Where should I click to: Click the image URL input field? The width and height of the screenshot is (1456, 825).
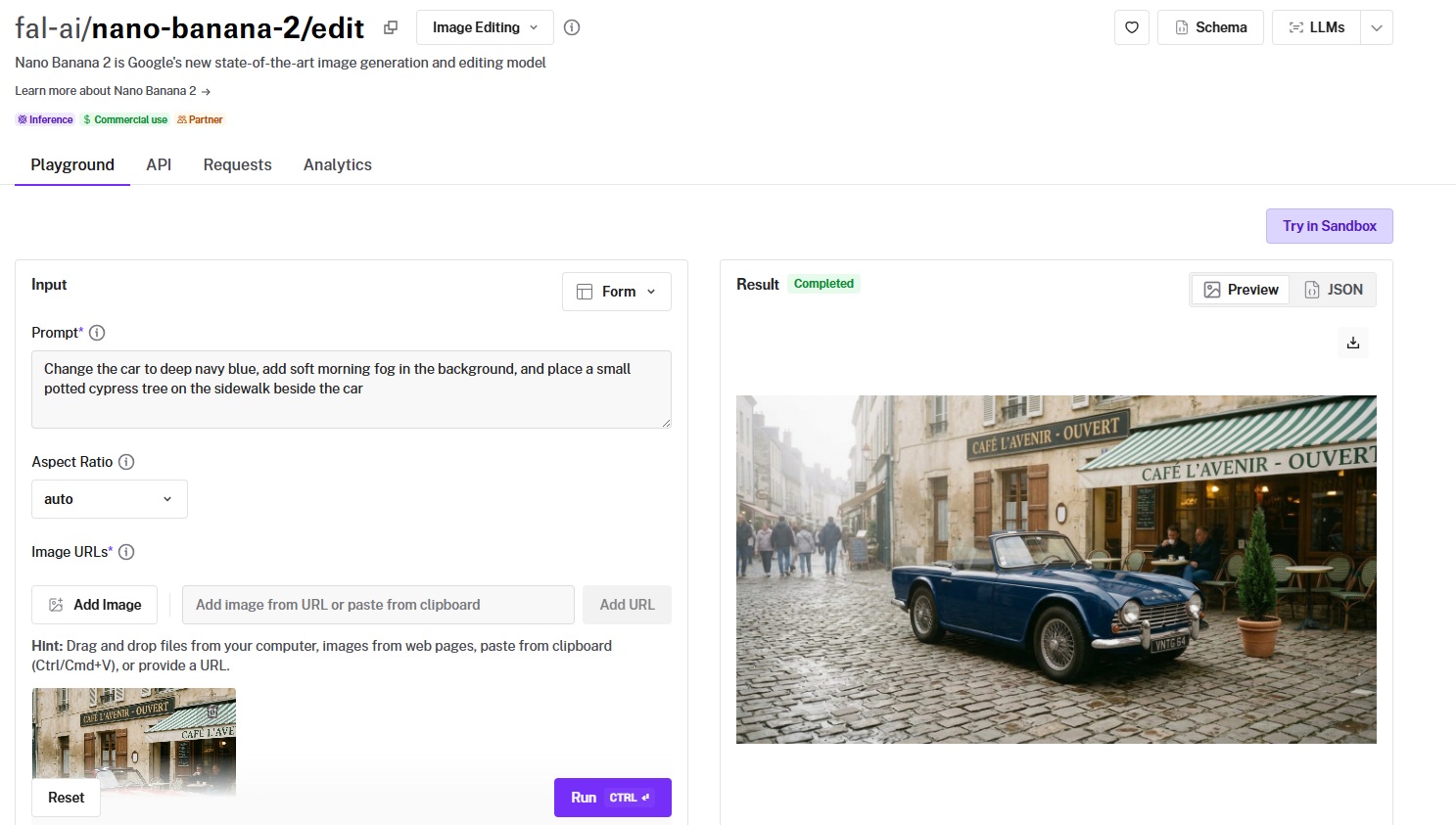[378, 605]
